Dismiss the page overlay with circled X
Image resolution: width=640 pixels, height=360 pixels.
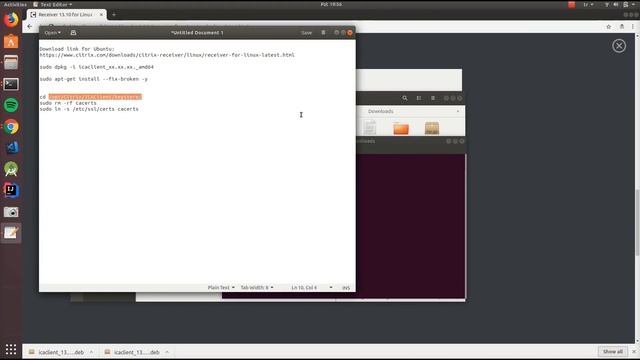click(619, 46)
